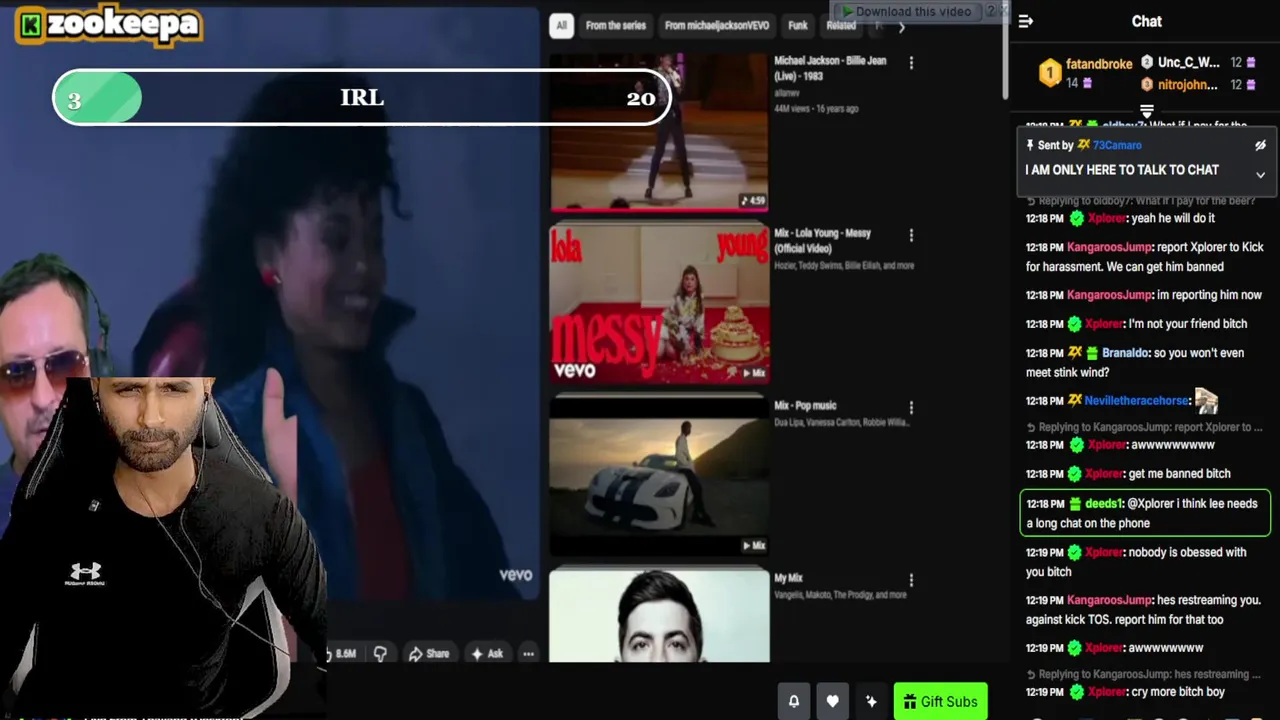
Task: Open the My Mix thumbnail
Action: 659,615
